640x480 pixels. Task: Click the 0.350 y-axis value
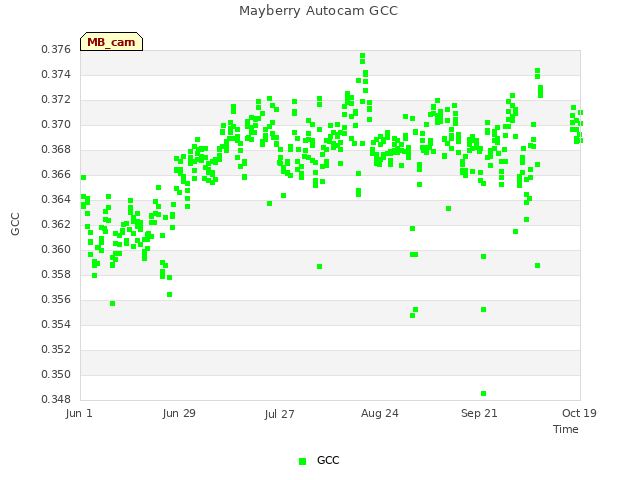56,374
